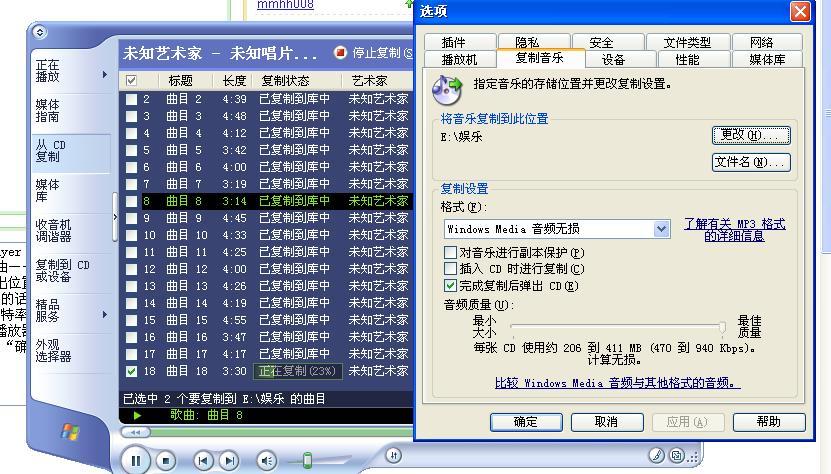Sort tracks by the Length column header
This screenshot has height=474, width=831.
pyautogui.click(x=234, y=81)
